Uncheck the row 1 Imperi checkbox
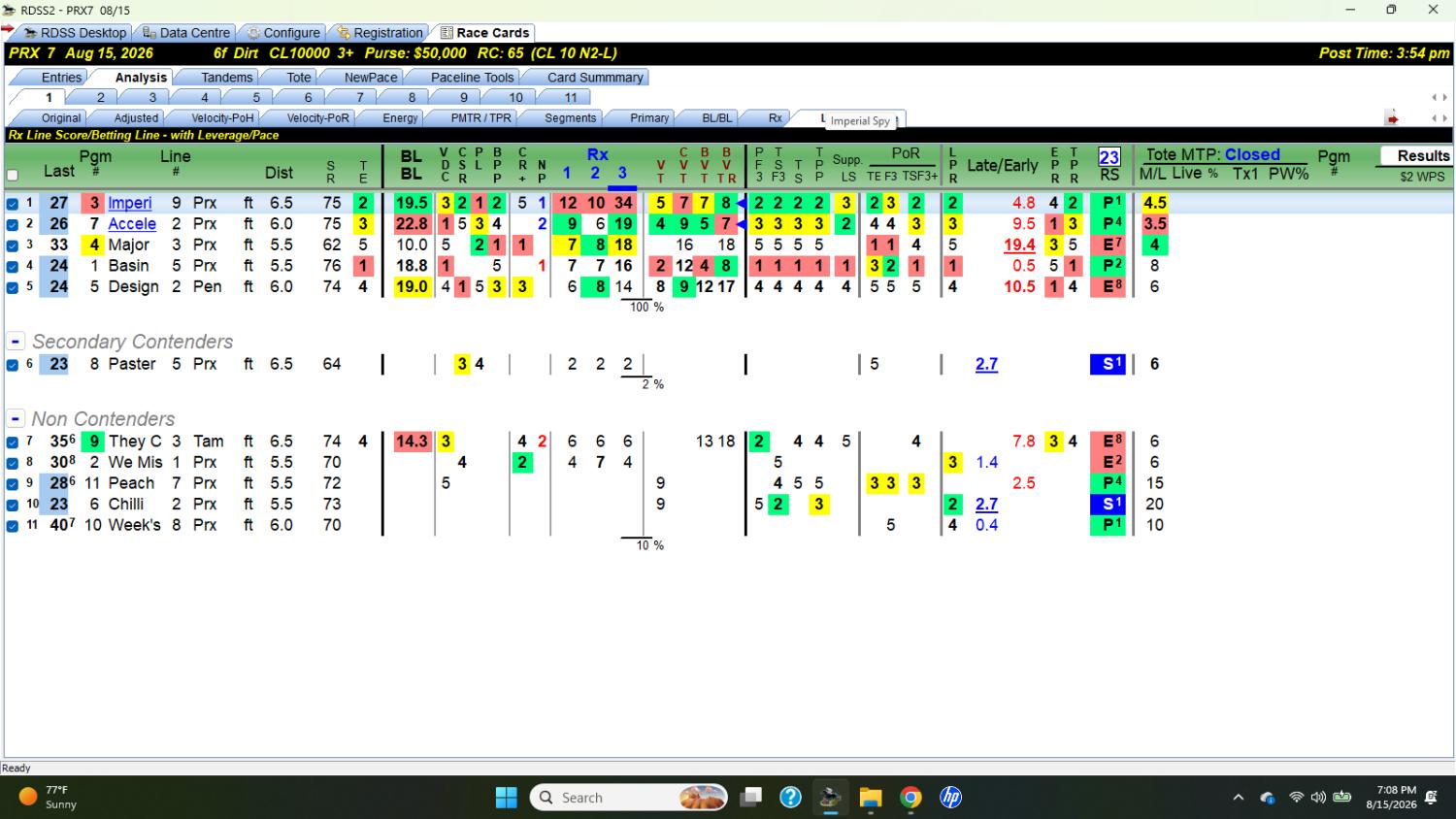This screenshot has height=819, width=1456. [13, 204]
